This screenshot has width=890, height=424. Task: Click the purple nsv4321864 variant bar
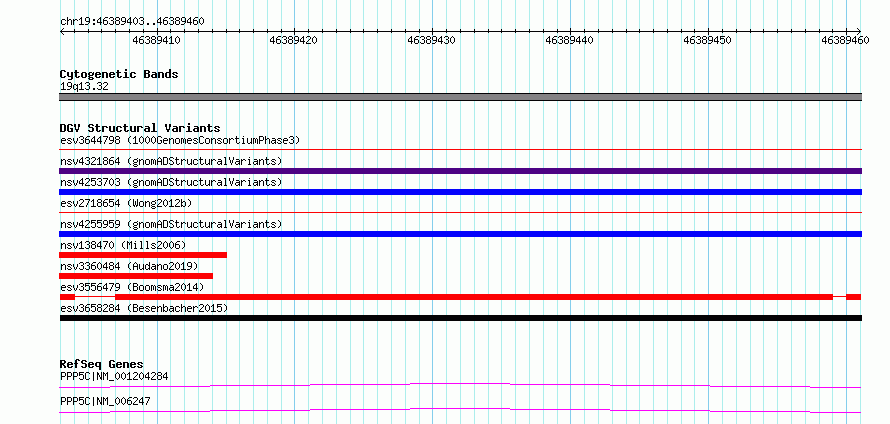click(460, 171)
